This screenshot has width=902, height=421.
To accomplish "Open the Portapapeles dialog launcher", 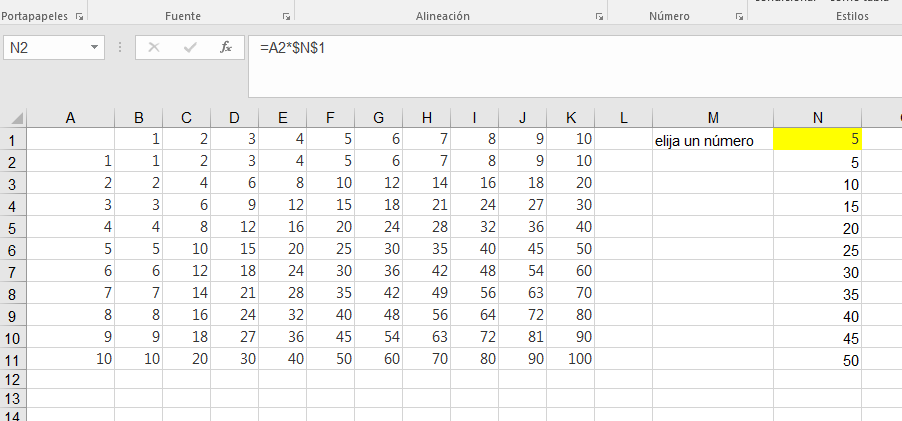I will click(79, 17).
